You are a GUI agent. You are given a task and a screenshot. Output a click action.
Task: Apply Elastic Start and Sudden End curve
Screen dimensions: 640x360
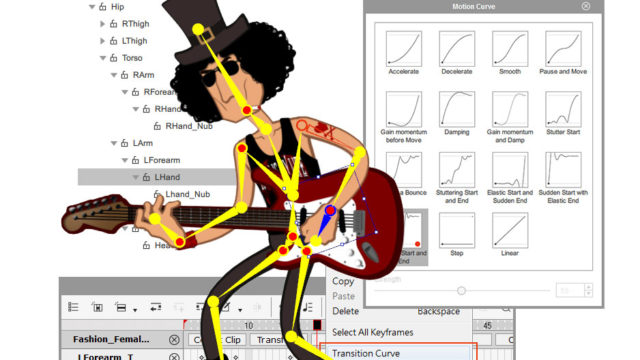point(510,170)
